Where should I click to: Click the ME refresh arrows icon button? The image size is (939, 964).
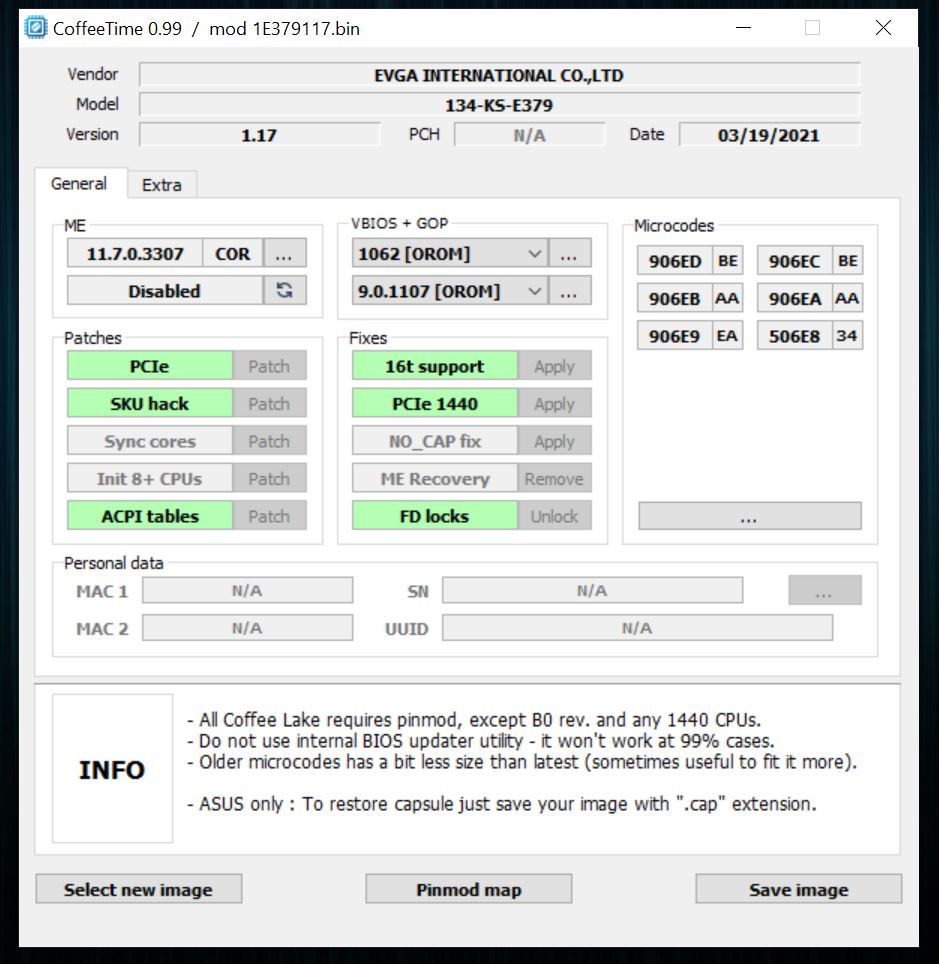pos(284,290)
